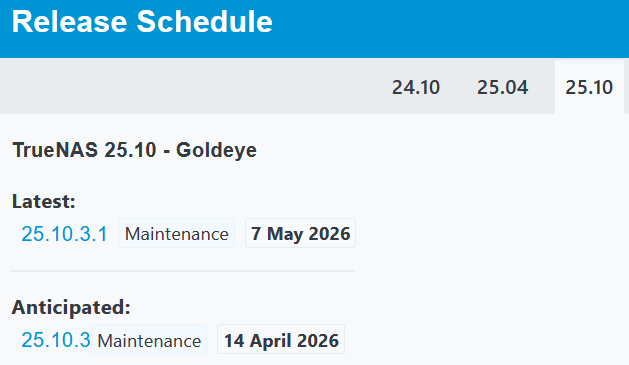Click Maintenance badge beside 25.10.3
Viewport: 629px width, 365px height.
coord(149,340)
